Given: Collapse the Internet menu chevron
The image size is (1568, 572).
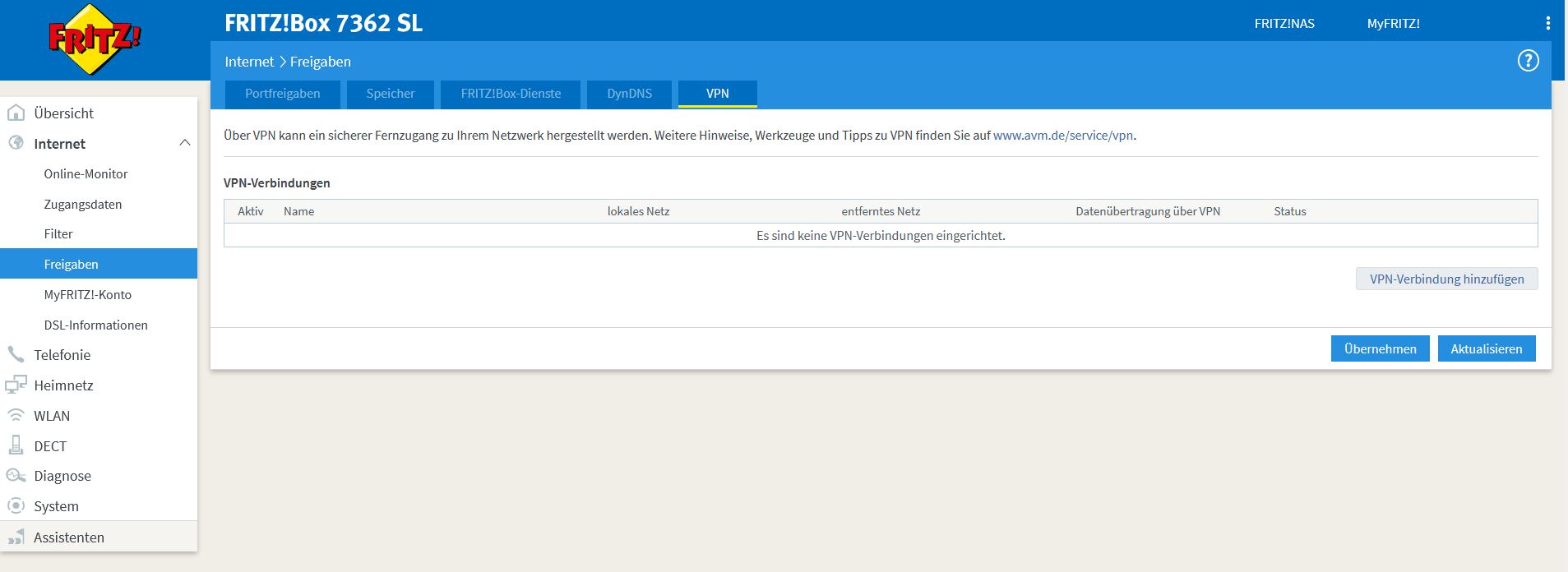Looking at the screenshot, I should click(x=185, y=143).
